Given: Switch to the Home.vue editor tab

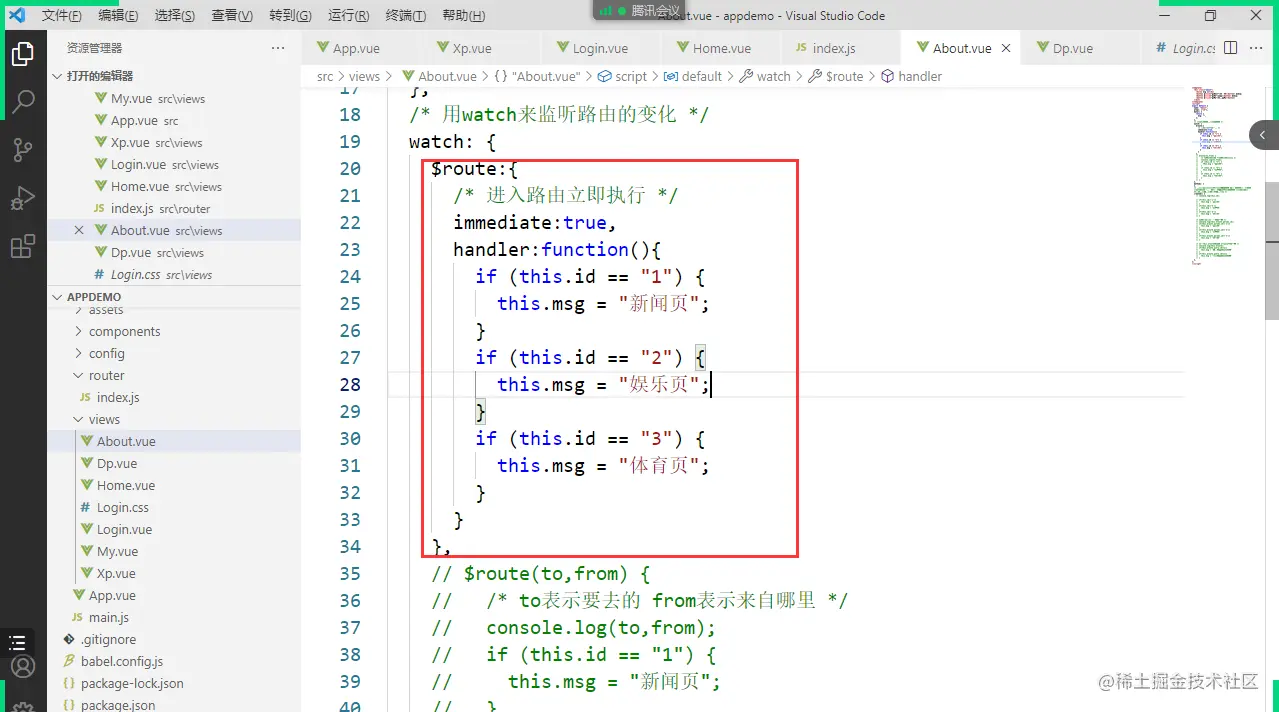Looking at the screenshot, I should [x=722, y=48].
